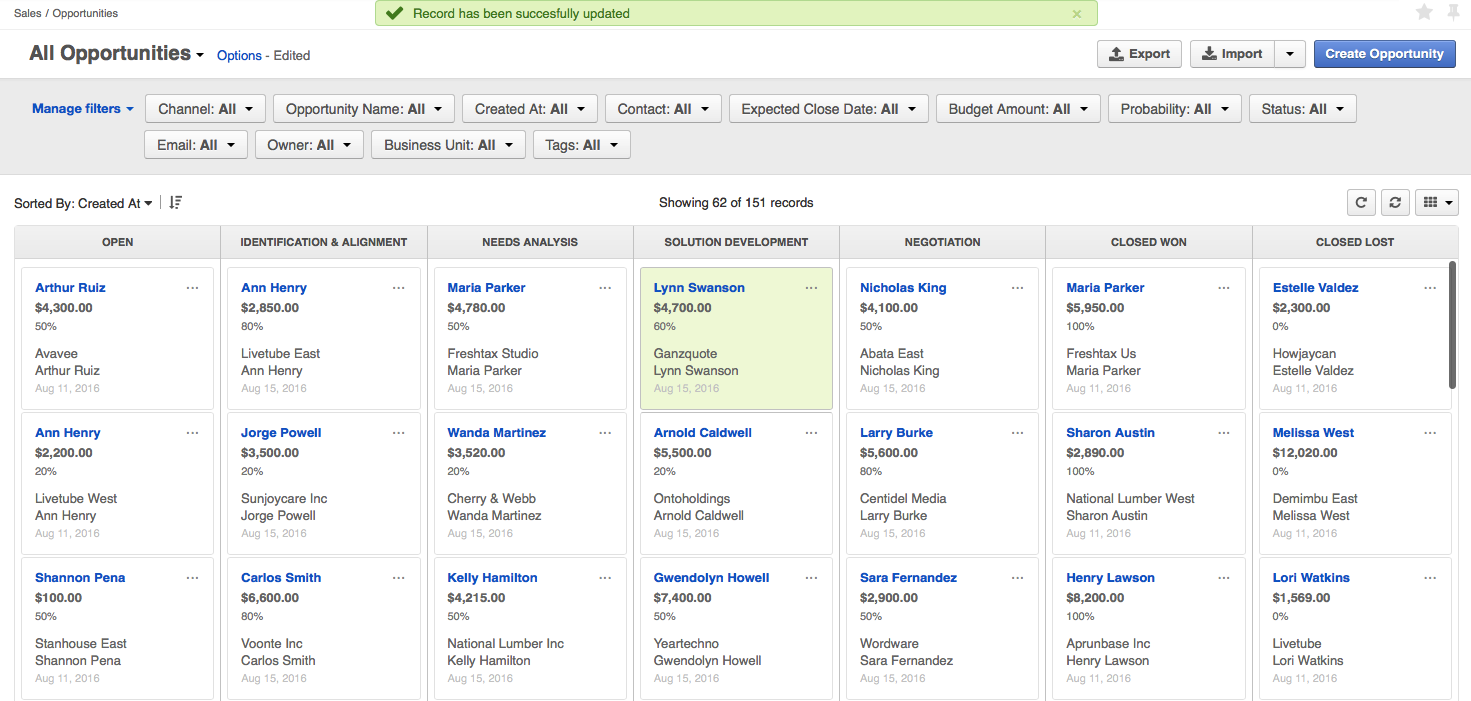Open Lori Watkins card ellipsis menu
The height and width of the screenshot is (701, 1471).
pos(1430,578)
